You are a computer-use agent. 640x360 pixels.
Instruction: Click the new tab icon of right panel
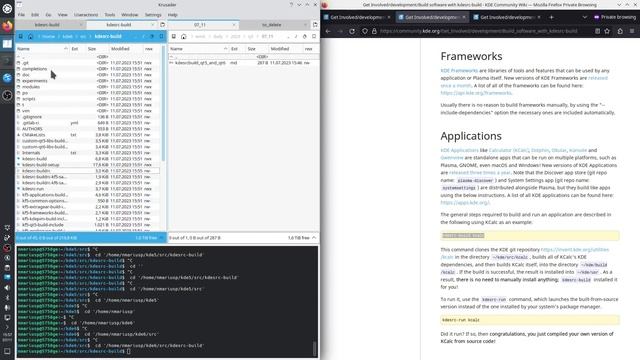click(x=315, y=25)
